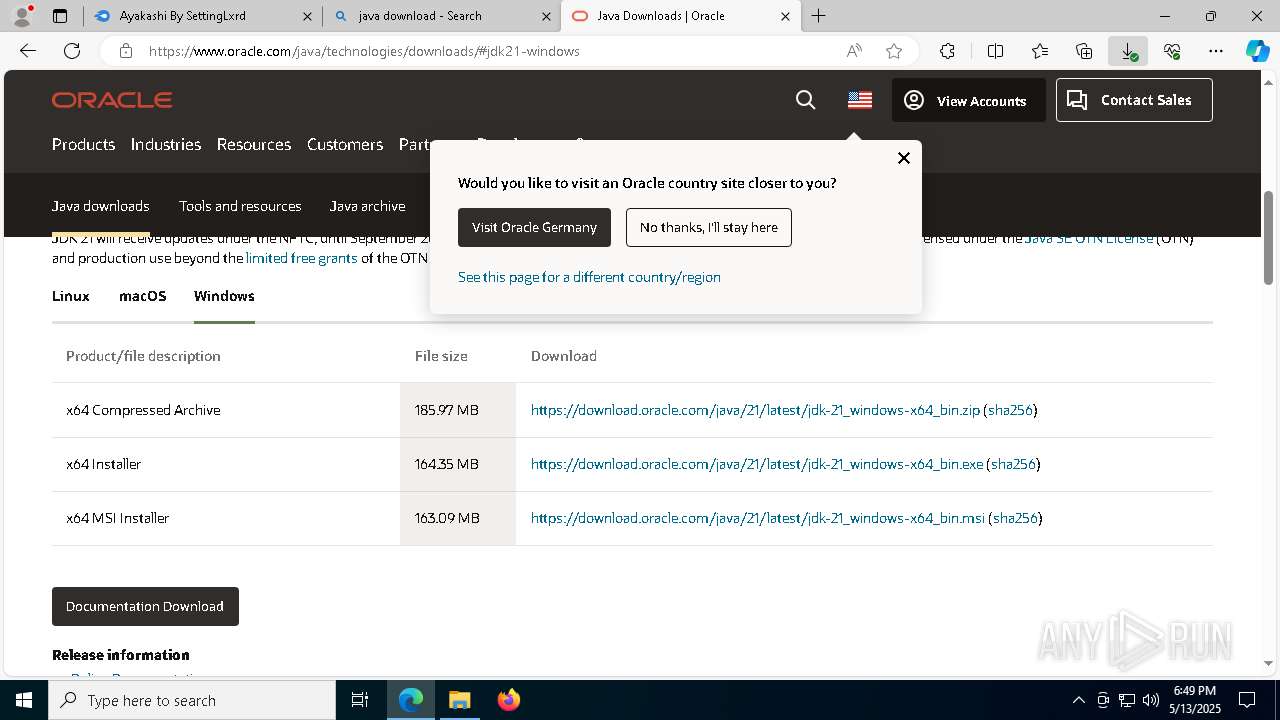
Task: Open sha256 for the MSI installer
Action: (1015, 518)
